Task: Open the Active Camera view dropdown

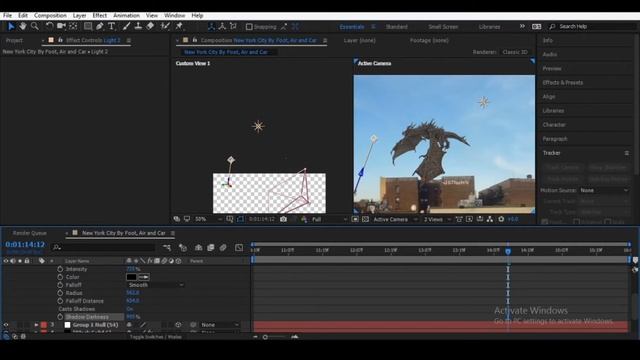Action: [x=396, y=219]
